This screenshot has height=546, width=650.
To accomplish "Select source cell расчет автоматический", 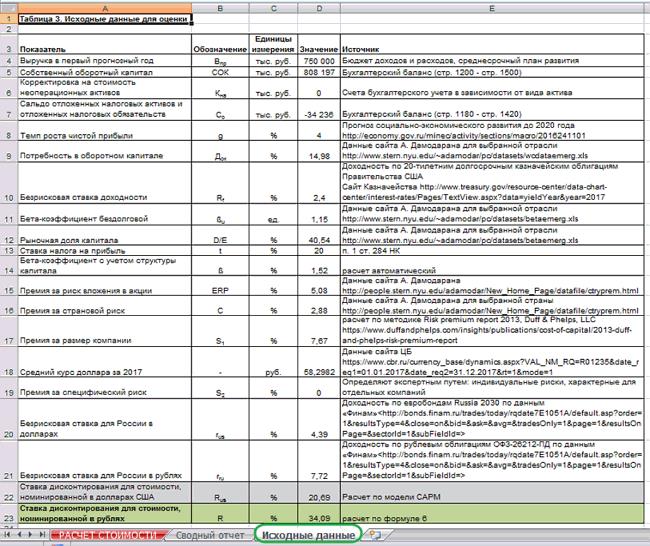I will pos(492,266).
